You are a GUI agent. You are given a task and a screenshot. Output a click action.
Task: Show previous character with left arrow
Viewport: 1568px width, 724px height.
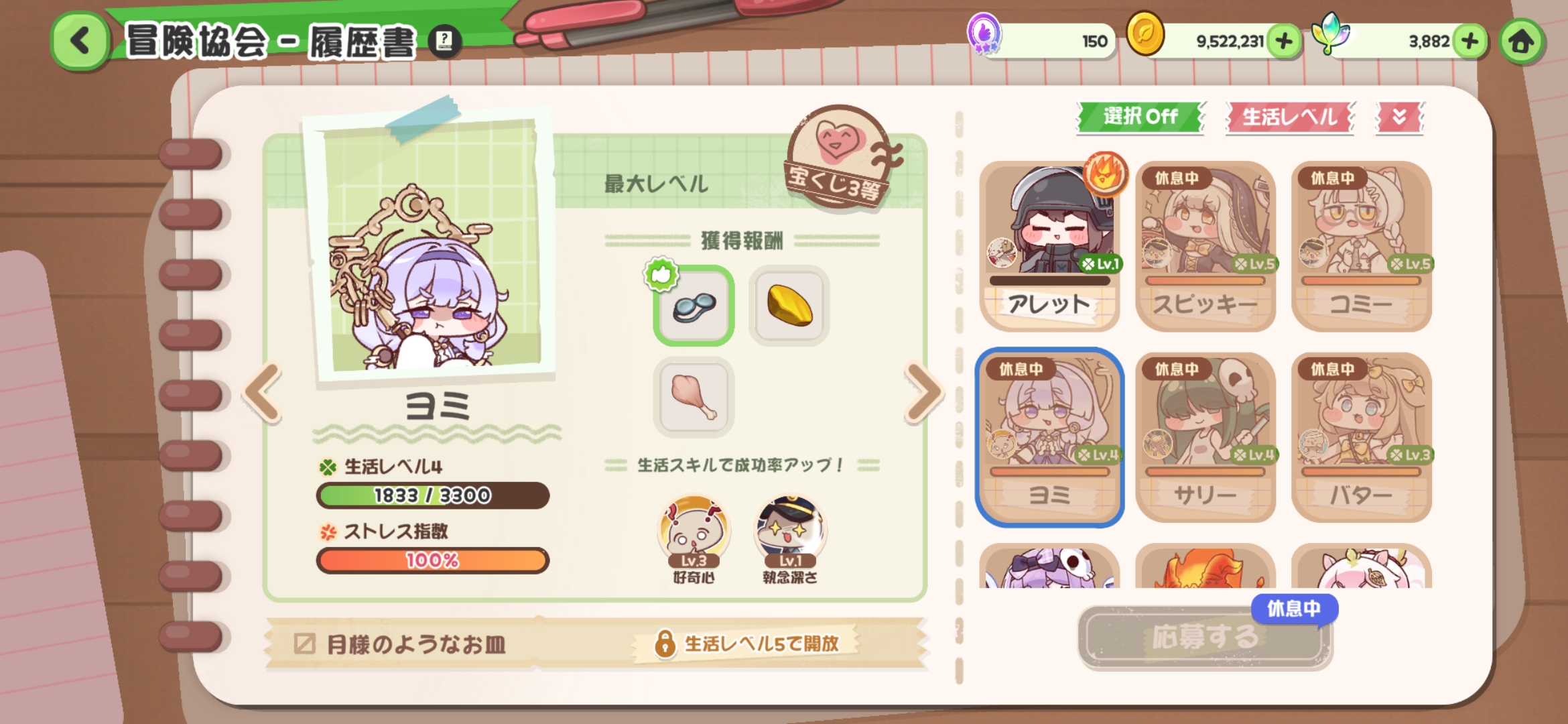tap(263, 394)
